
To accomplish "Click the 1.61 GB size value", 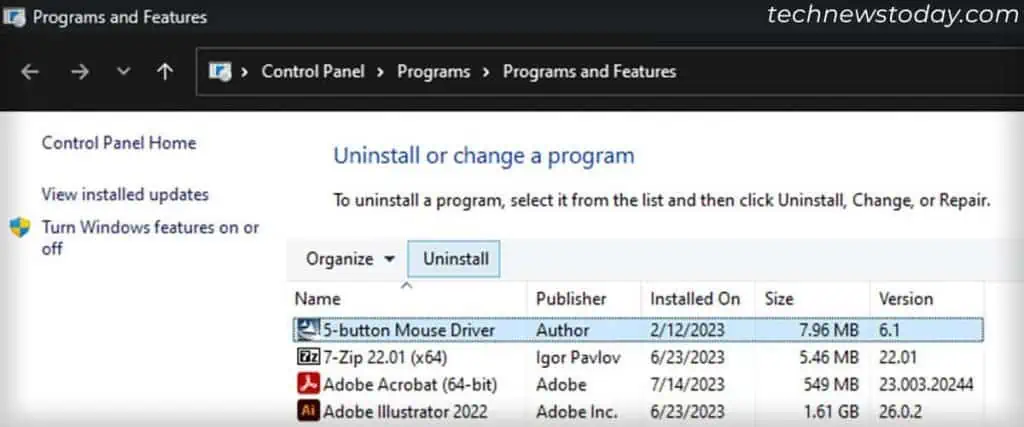I will click(829, 412).
